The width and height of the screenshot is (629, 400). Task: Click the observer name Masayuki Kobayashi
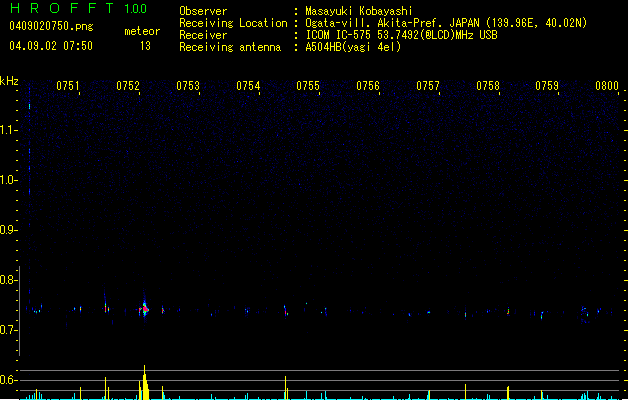click(x=359, y=11)
